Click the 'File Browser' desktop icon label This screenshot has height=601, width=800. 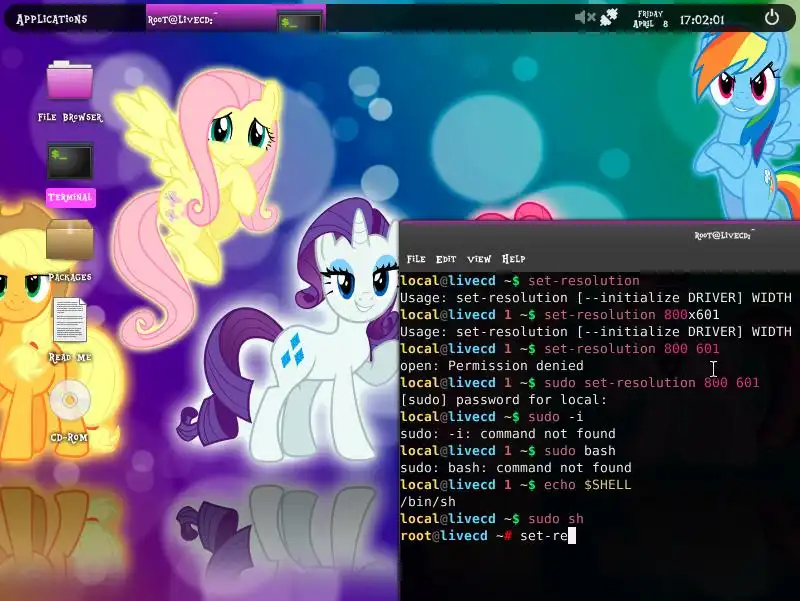coord(70,117)
